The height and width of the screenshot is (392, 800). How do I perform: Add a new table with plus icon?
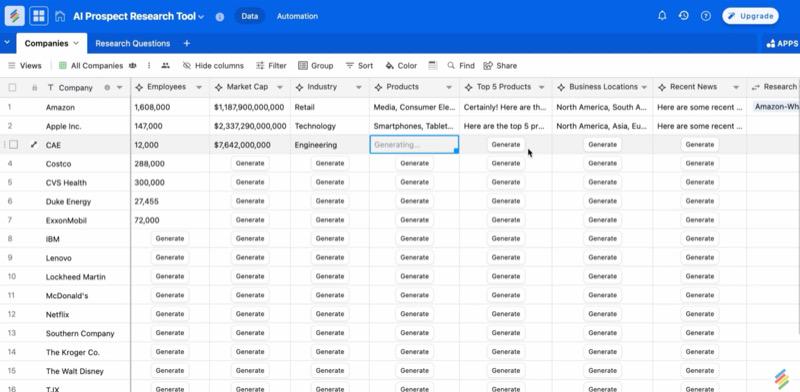click(187, 43)
